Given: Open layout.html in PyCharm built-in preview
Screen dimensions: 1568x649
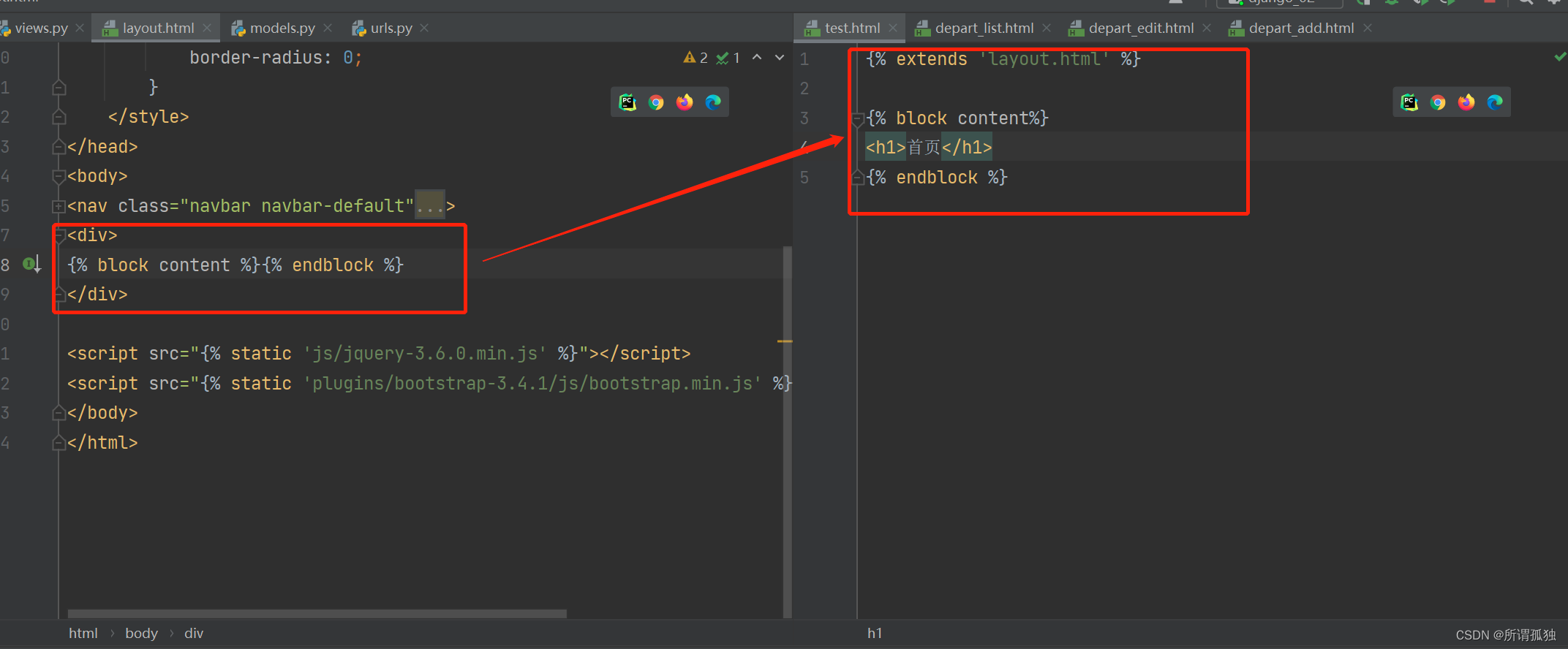Looking at the screenshot, I should pyautogui.click(x=627, y=102).
